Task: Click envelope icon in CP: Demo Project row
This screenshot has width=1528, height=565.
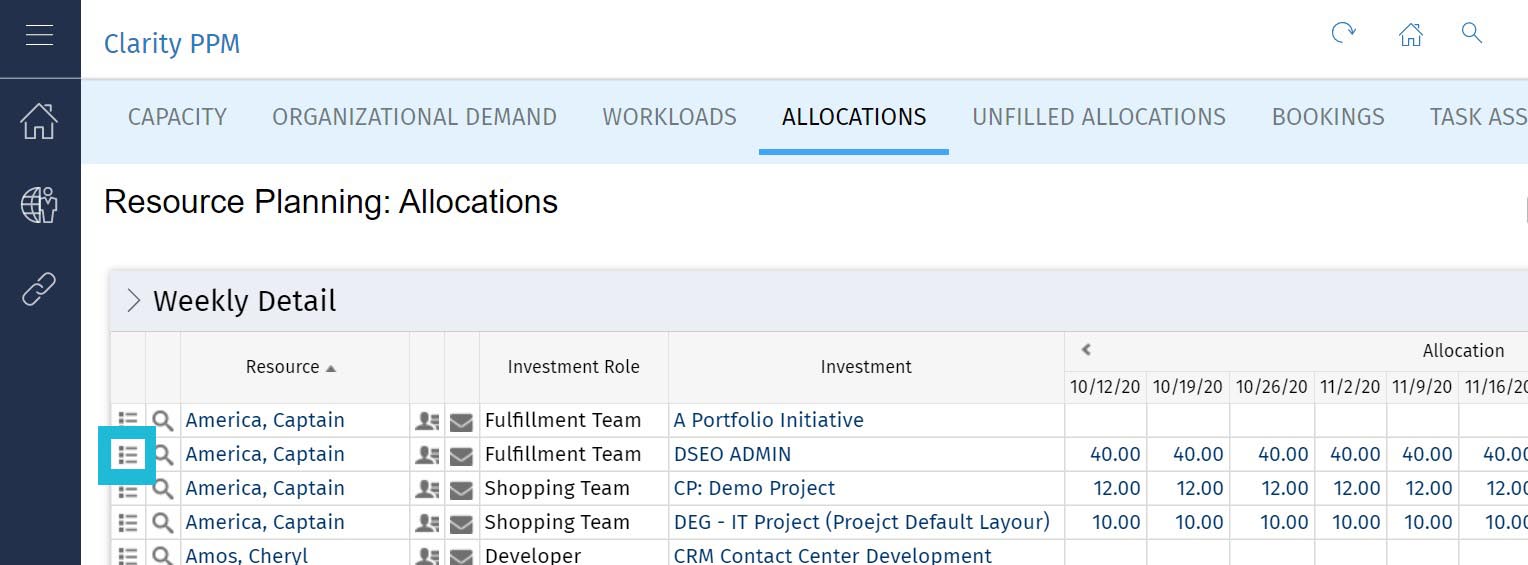Action: click(461, 490)
